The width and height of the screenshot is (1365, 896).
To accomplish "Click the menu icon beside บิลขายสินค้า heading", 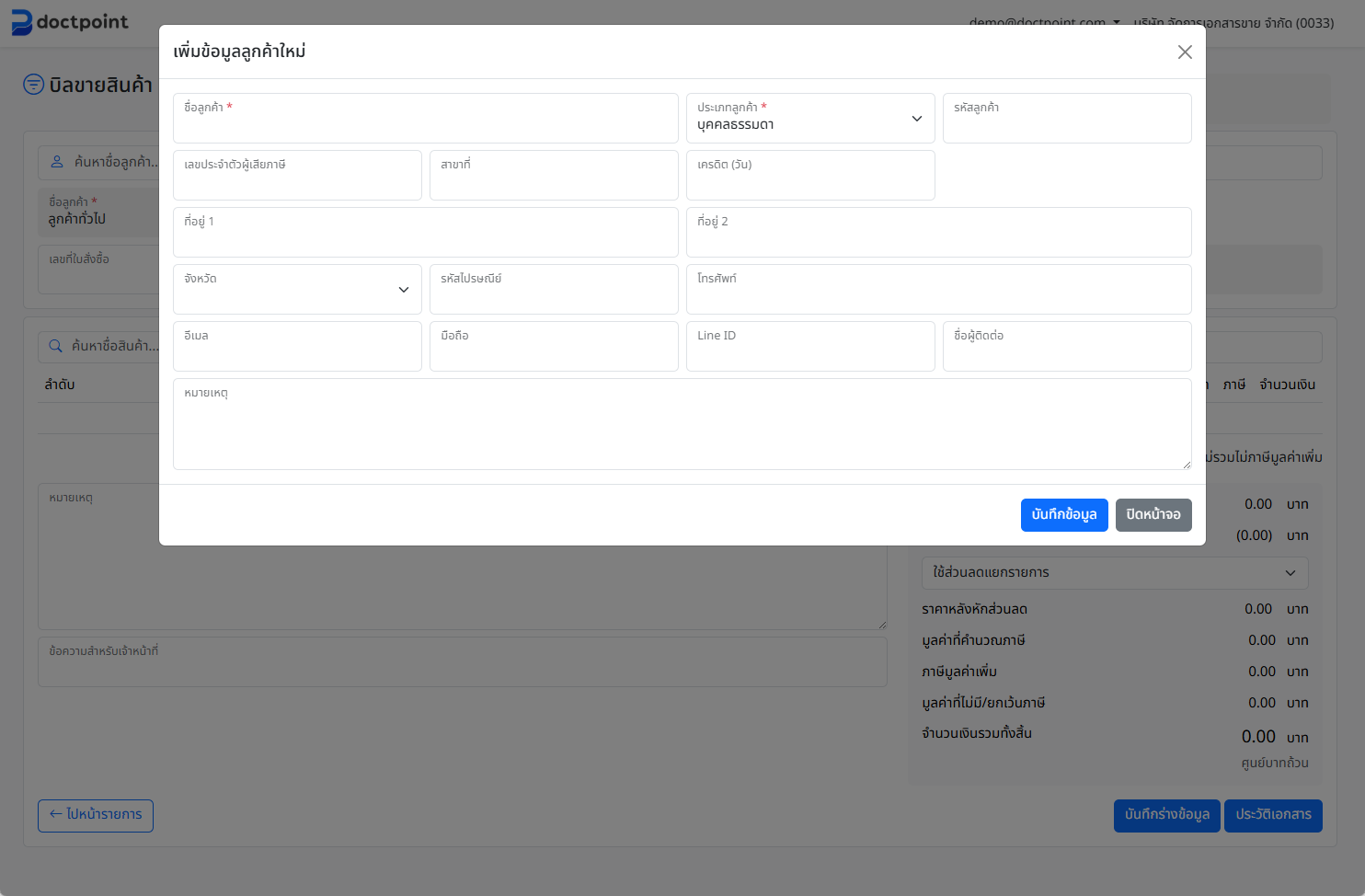I will pyautogui.click(x=33, y=85).
